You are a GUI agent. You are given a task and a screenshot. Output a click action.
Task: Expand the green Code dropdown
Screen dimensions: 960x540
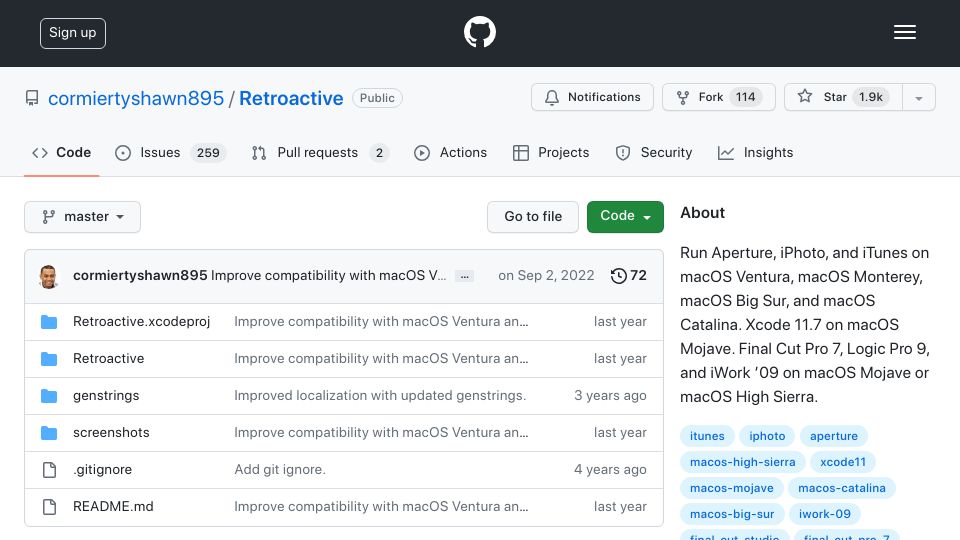click(x=625, y=217)
